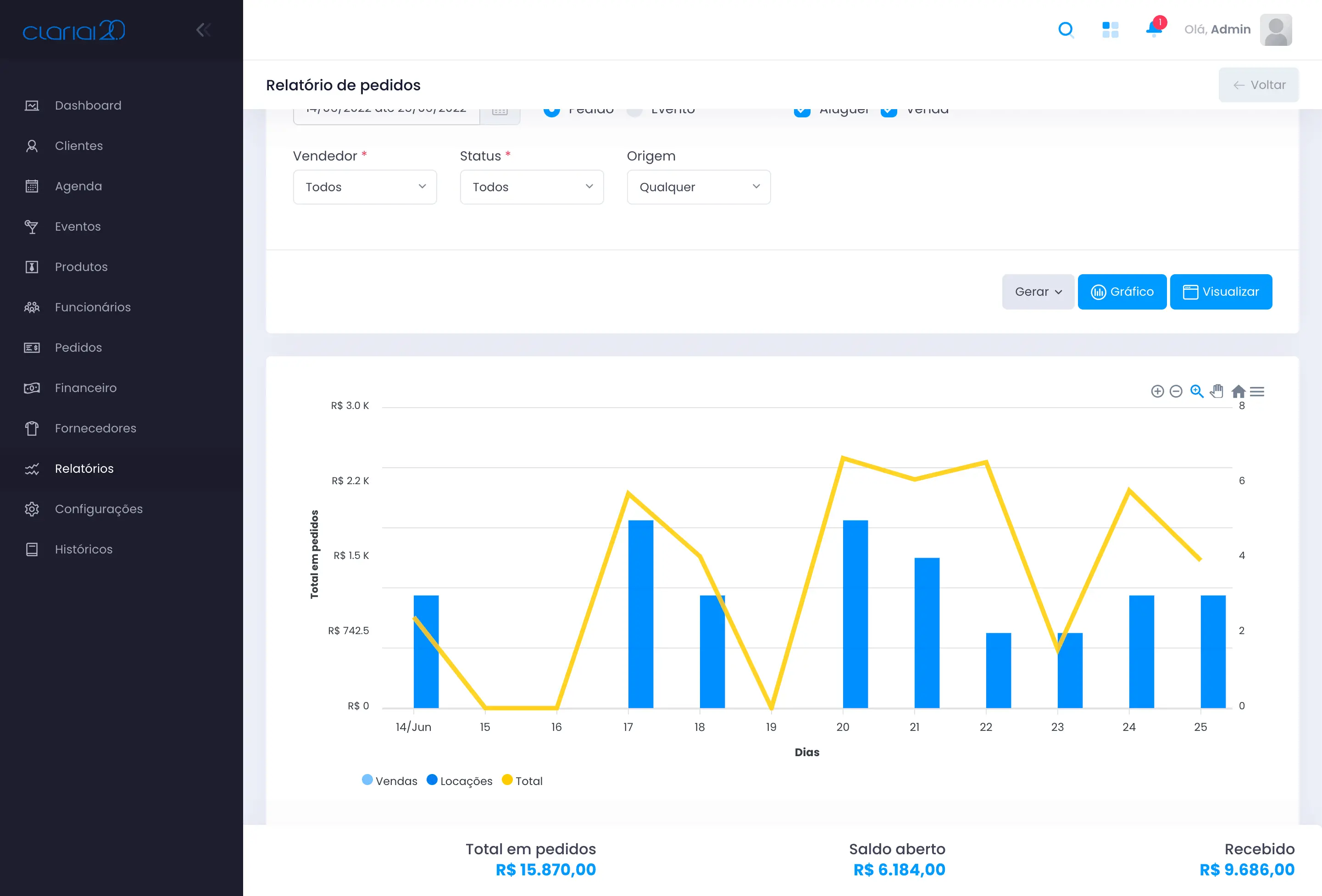Click the Visualizar button
Screen dimensions: 1322x896
(x=1222, y=292)
